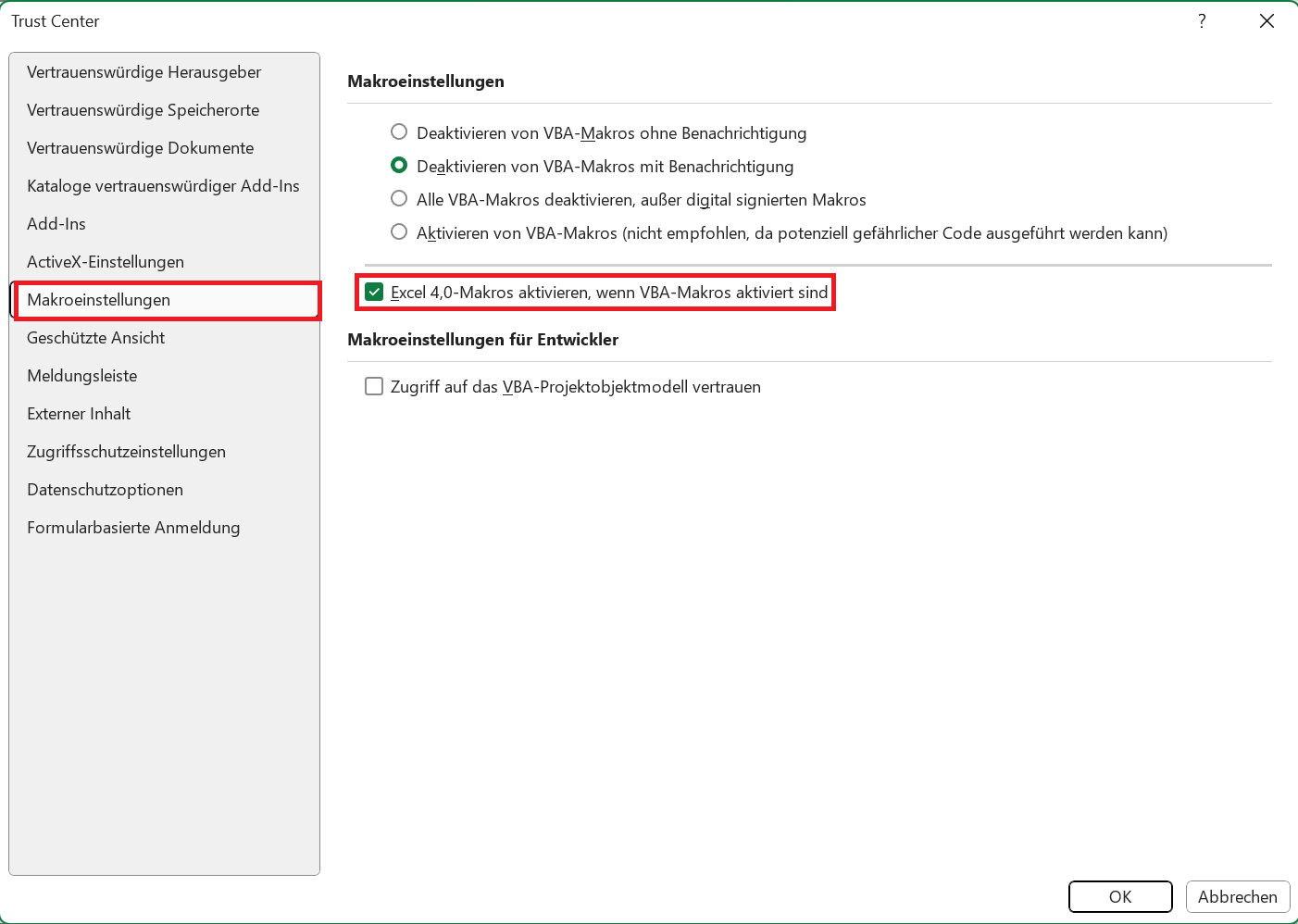Go to Zugriffsschutzeinstellungen

coord(164,452)
